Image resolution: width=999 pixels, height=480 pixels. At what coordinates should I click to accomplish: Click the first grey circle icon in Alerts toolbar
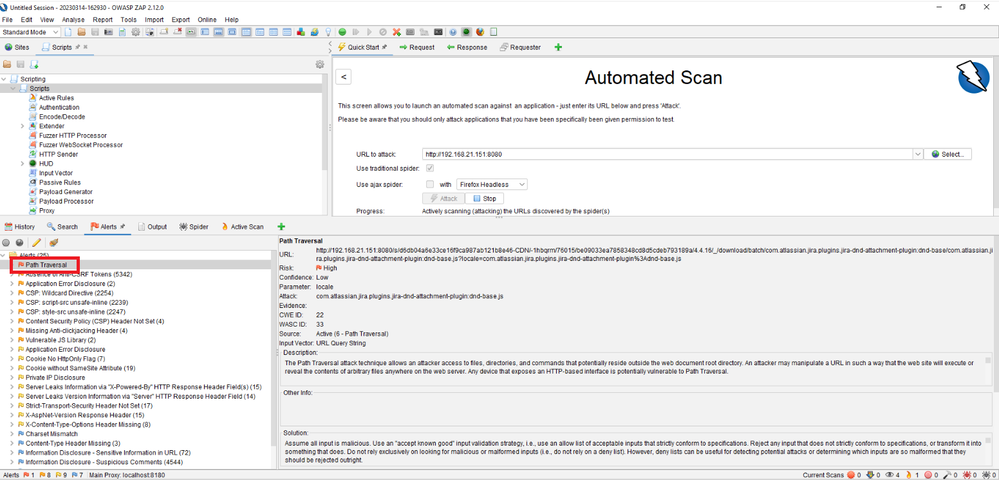tap(6, 242)
